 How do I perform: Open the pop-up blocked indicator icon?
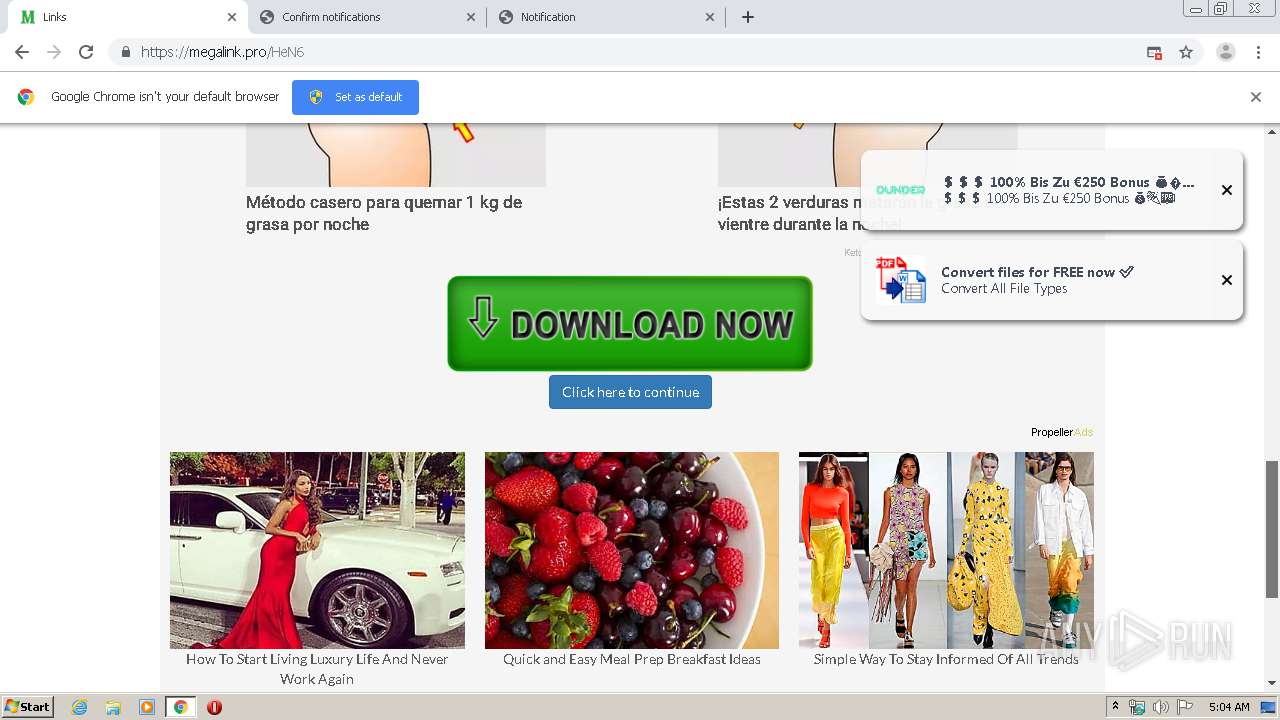(x=1154, y=52)
